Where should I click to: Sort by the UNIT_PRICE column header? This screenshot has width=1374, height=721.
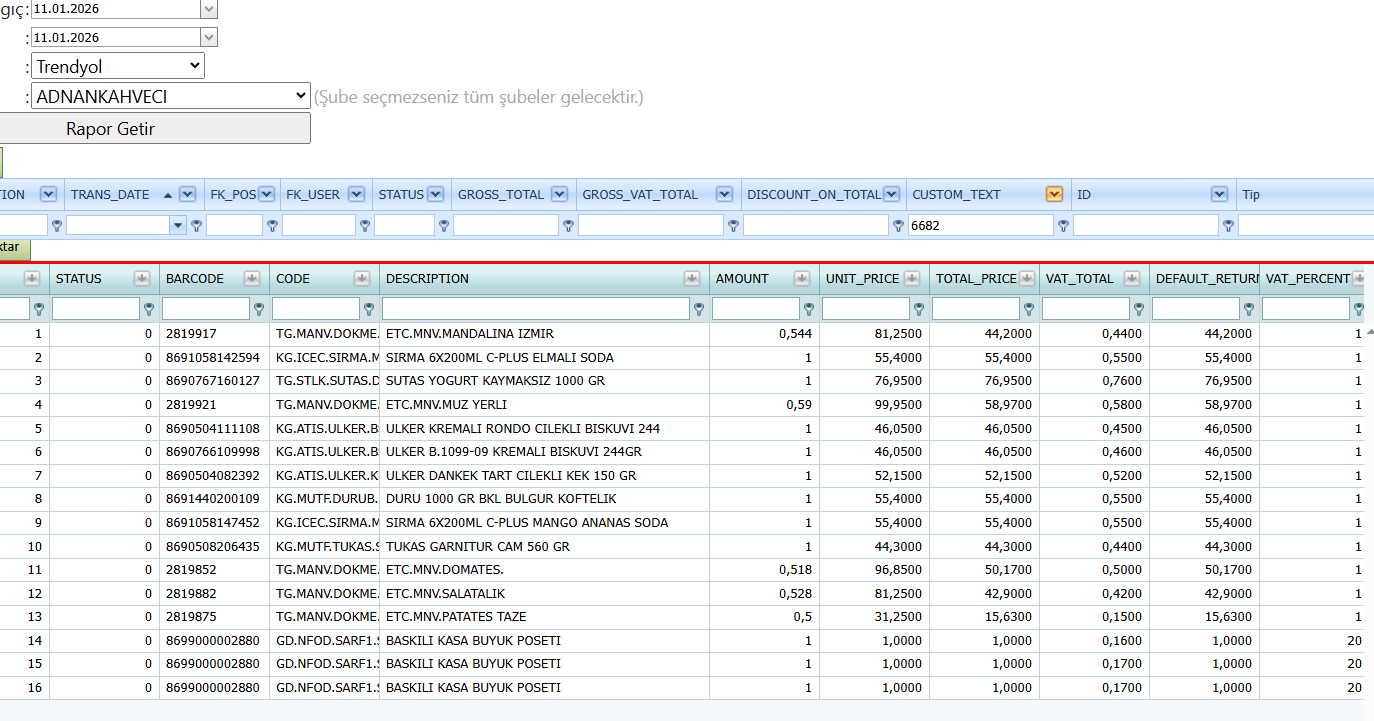pos(862,279)
